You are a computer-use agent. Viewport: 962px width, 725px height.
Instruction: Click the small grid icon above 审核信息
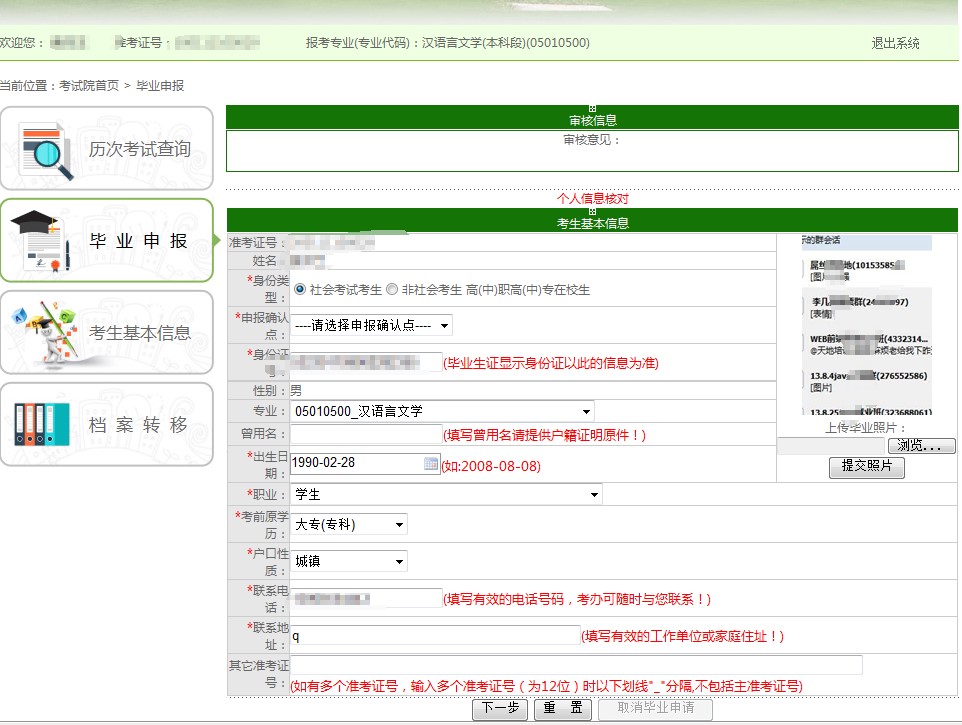(592, 108)
